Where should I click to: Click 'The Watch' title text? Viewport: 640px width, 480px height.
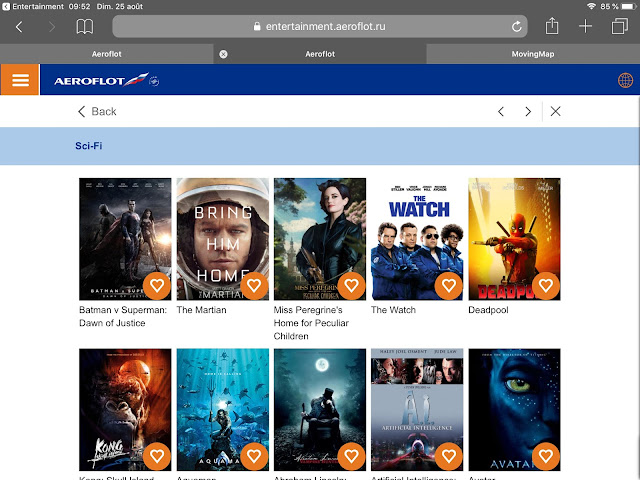pos(393,310)
